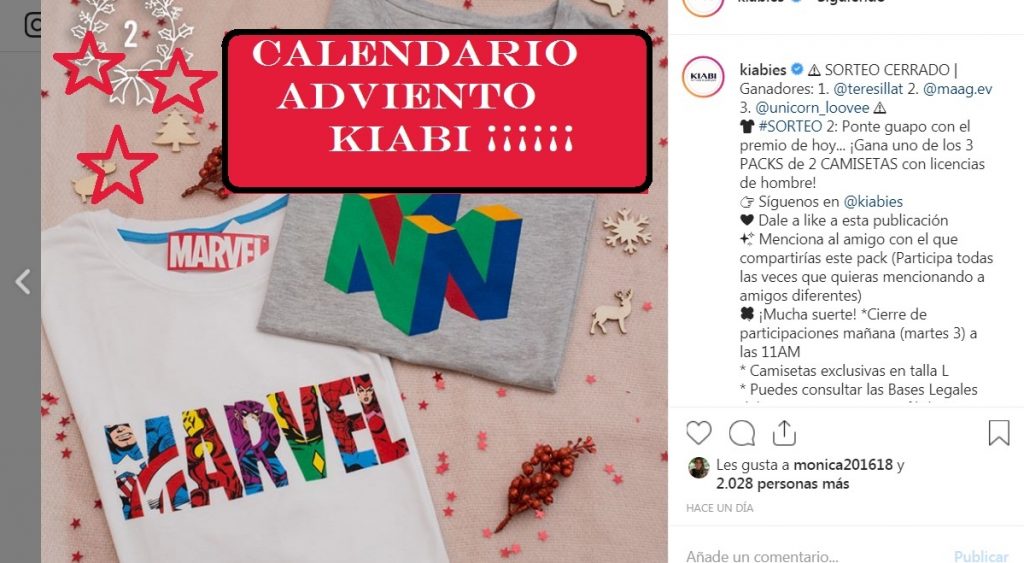Open the liker avatar beside Les gusta
The image size is (1024, 563).
click(x=699, y=468)
